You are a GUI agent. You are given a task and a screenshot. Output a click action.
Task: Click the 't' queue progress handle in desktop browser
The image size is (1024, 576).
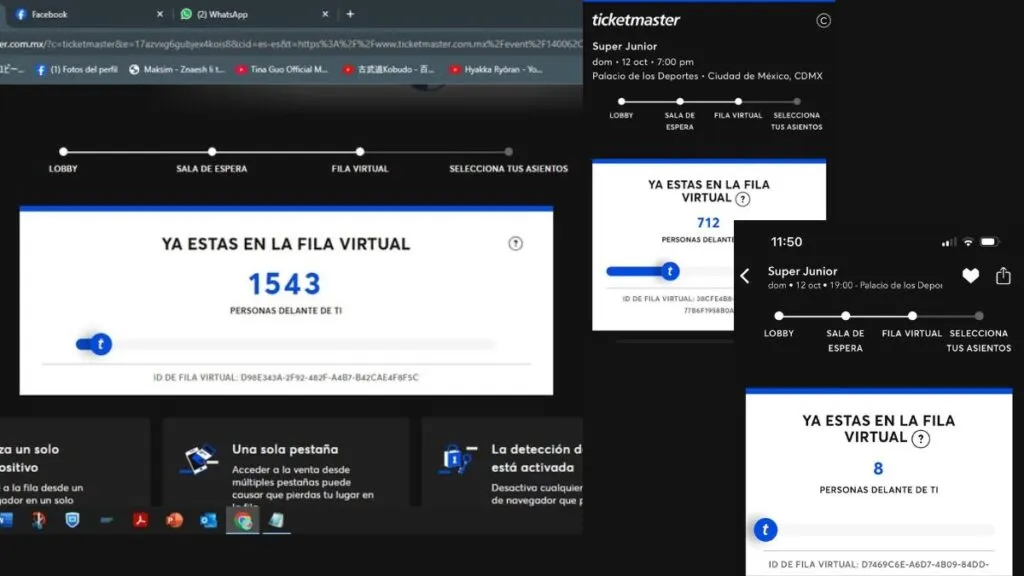(x=100, y=344)
